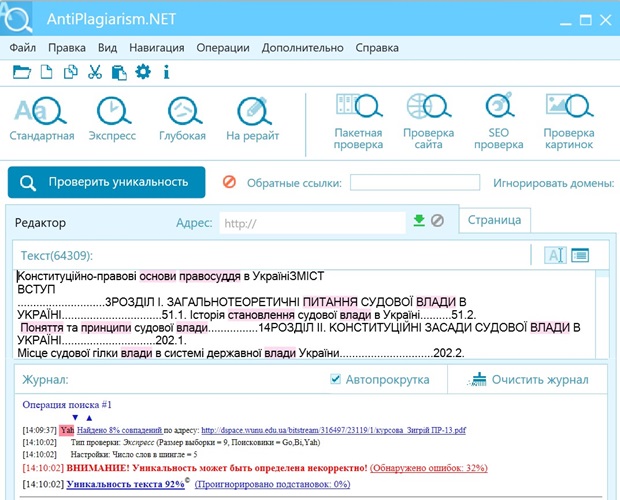The width and height of the screenshot is (620, 500).
Task: Click the word ВСТУП in the editor
Action: (36, 289)
